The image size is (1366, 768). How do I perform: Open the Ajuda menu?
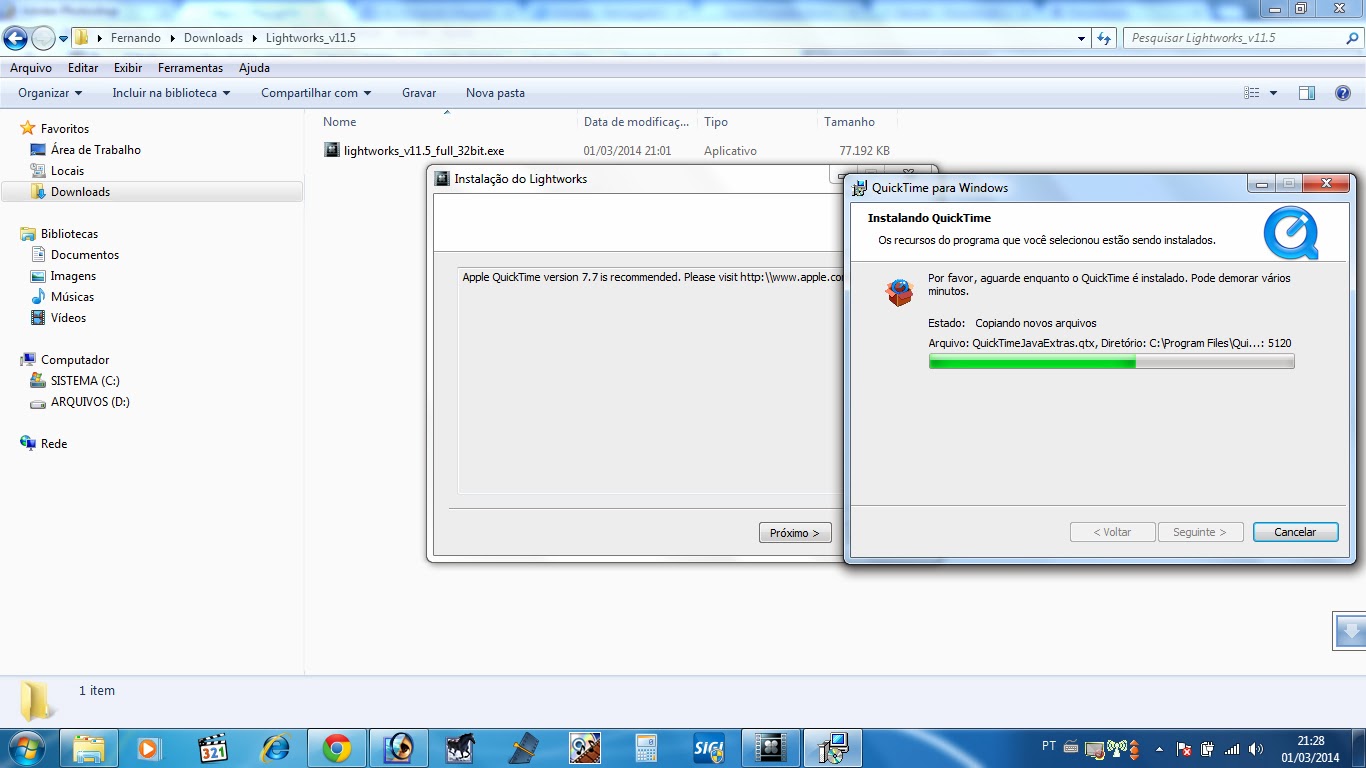click(254, 68)
